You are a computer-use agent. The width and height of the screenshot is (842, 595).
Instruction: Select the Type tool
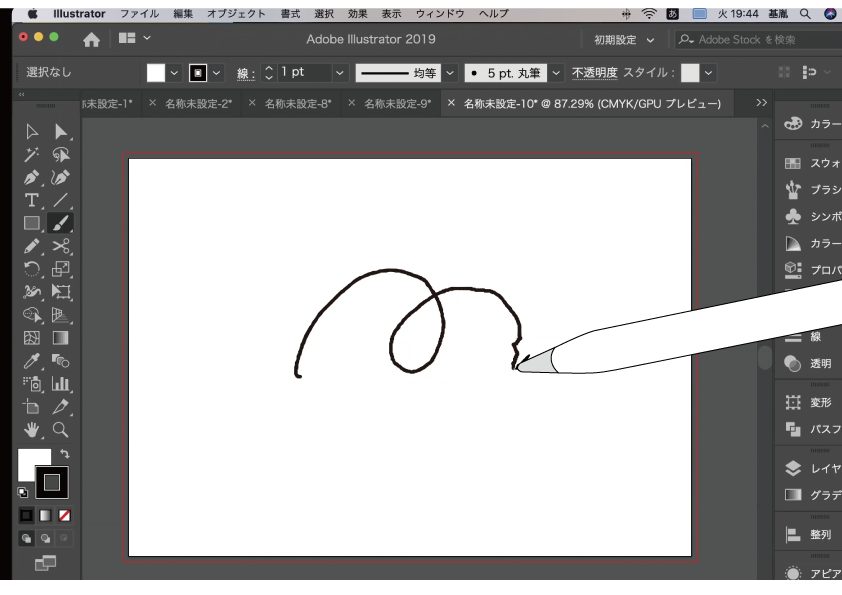(32, 200)
